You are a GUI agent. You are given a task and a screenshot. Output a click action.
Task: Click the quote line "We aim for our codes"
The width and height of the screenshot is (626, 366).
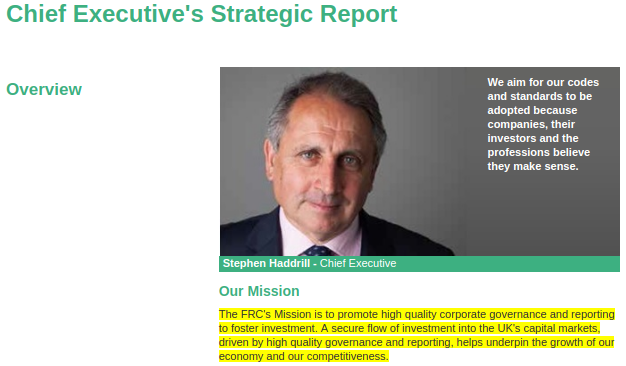[x=543, y=82]
